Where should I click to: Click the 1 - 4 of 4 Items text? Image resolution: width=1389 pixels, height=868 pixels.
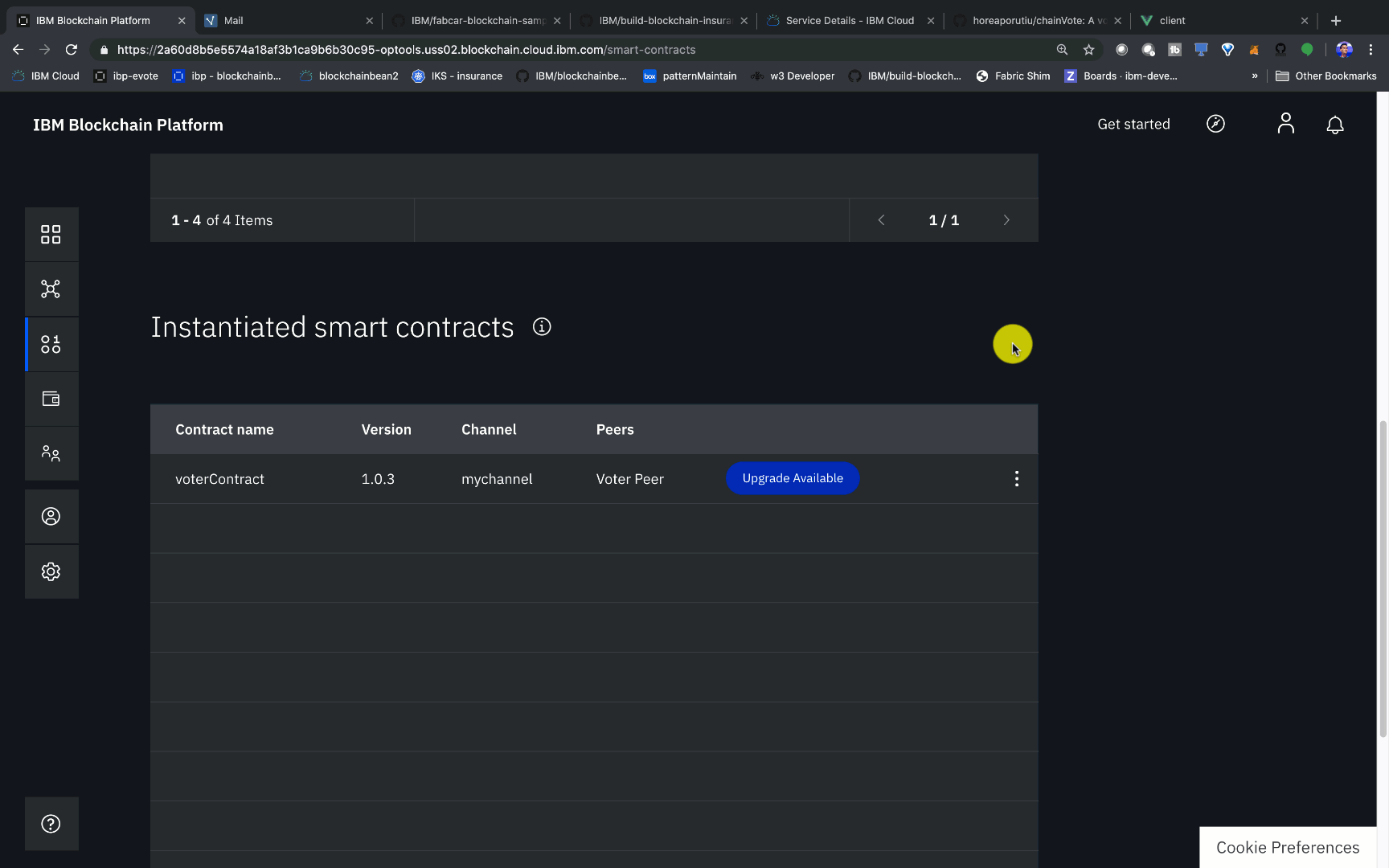coord(222,220)
